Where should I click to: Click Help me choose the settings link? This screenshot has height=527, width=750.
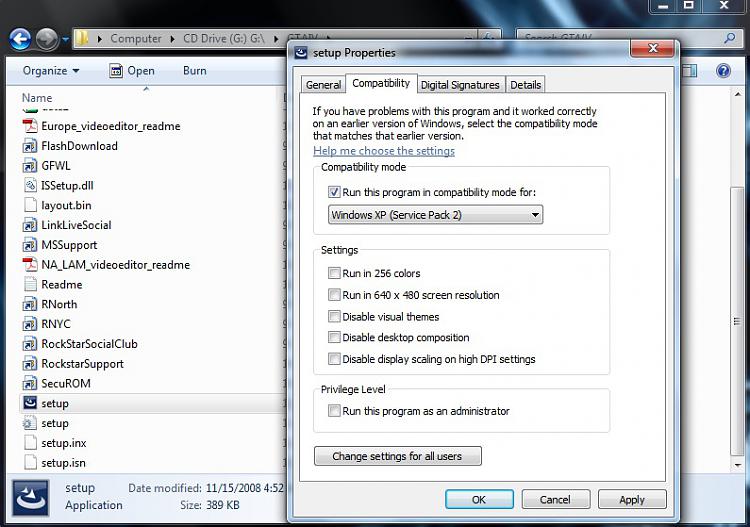[384, 151]
